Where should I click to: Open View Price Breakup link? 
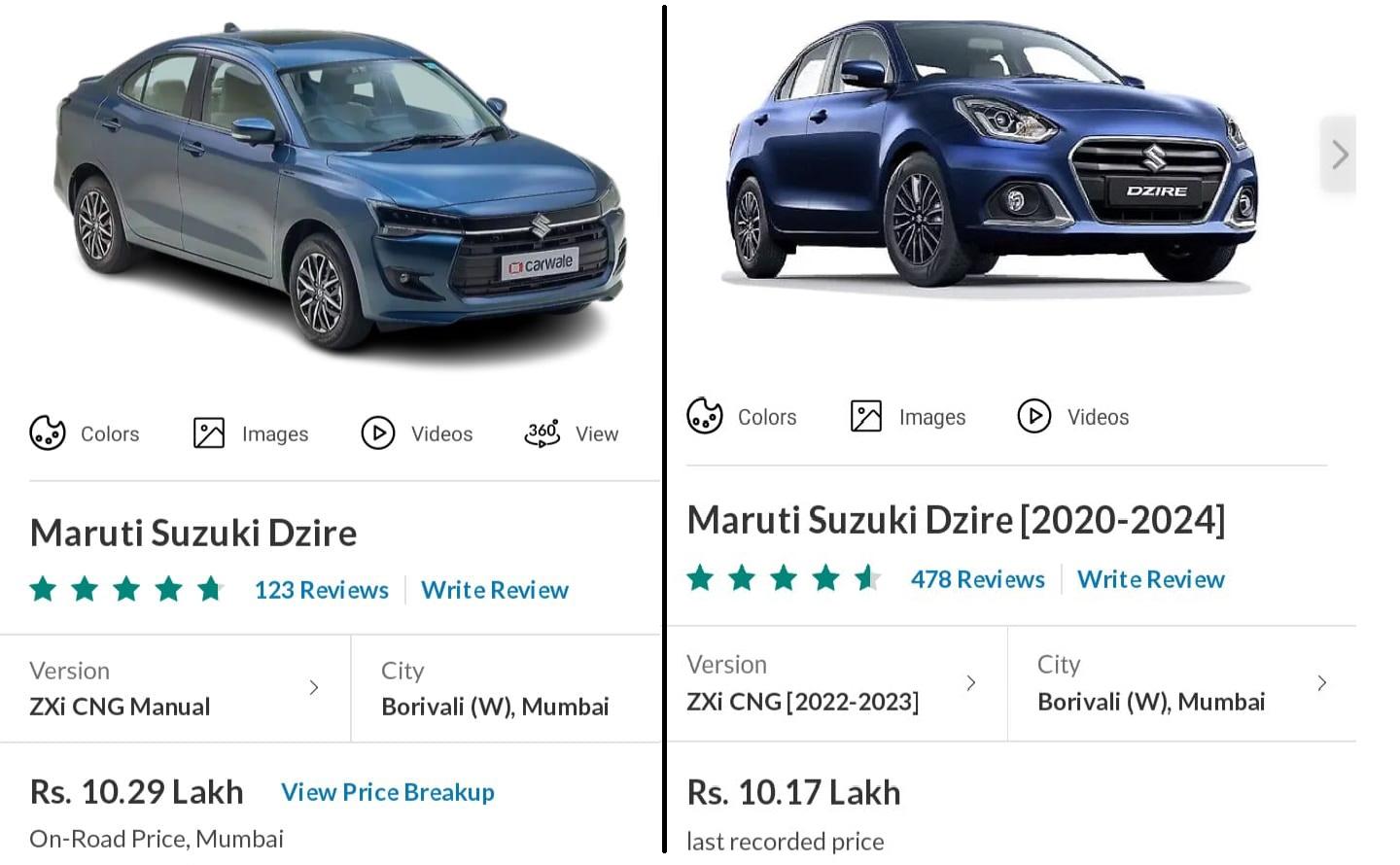coord(388,792)
